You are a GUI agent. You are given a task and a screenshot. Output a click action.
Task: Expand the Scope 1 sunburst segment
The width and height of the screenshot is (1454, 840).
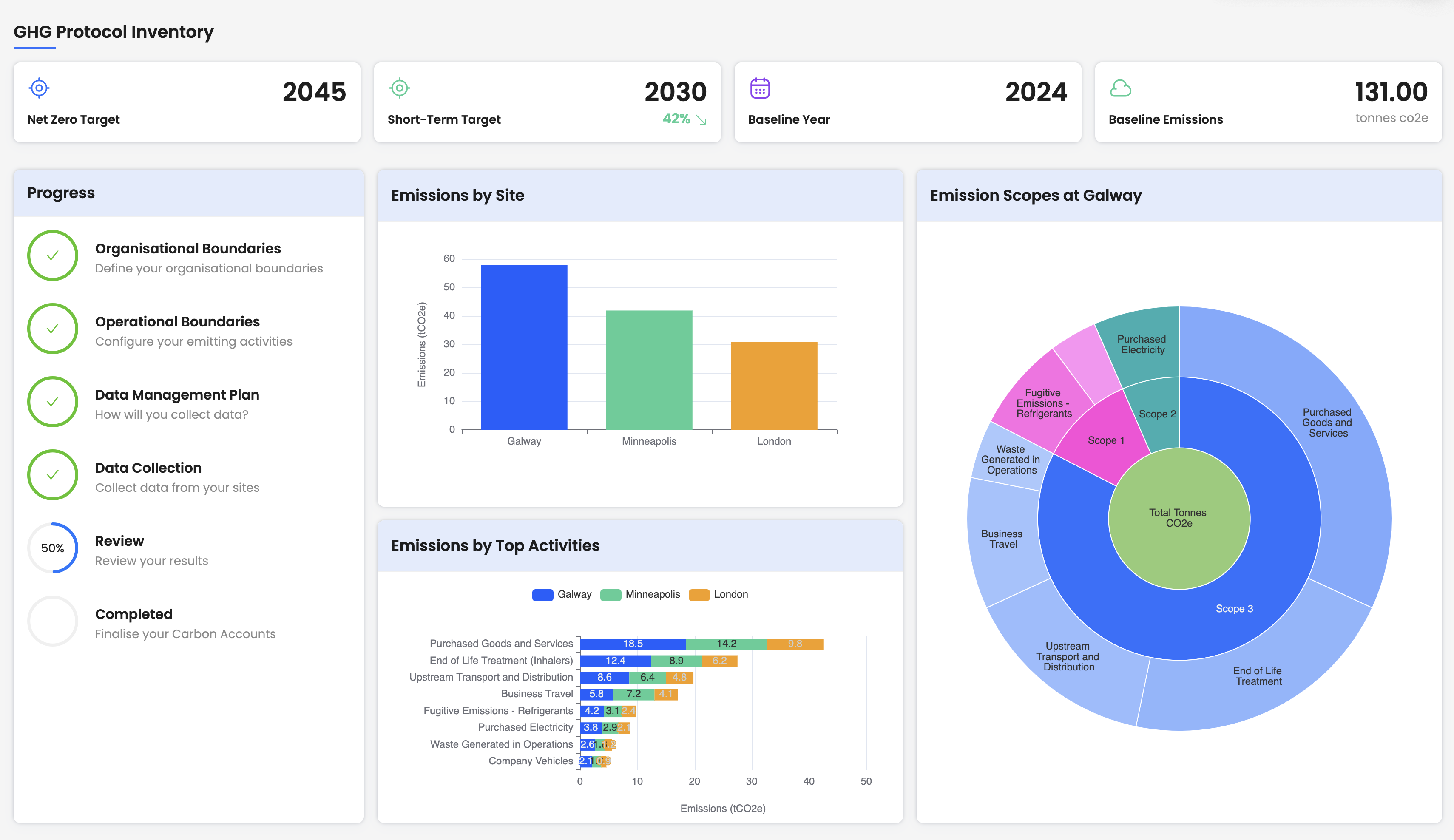(1107, 440)
